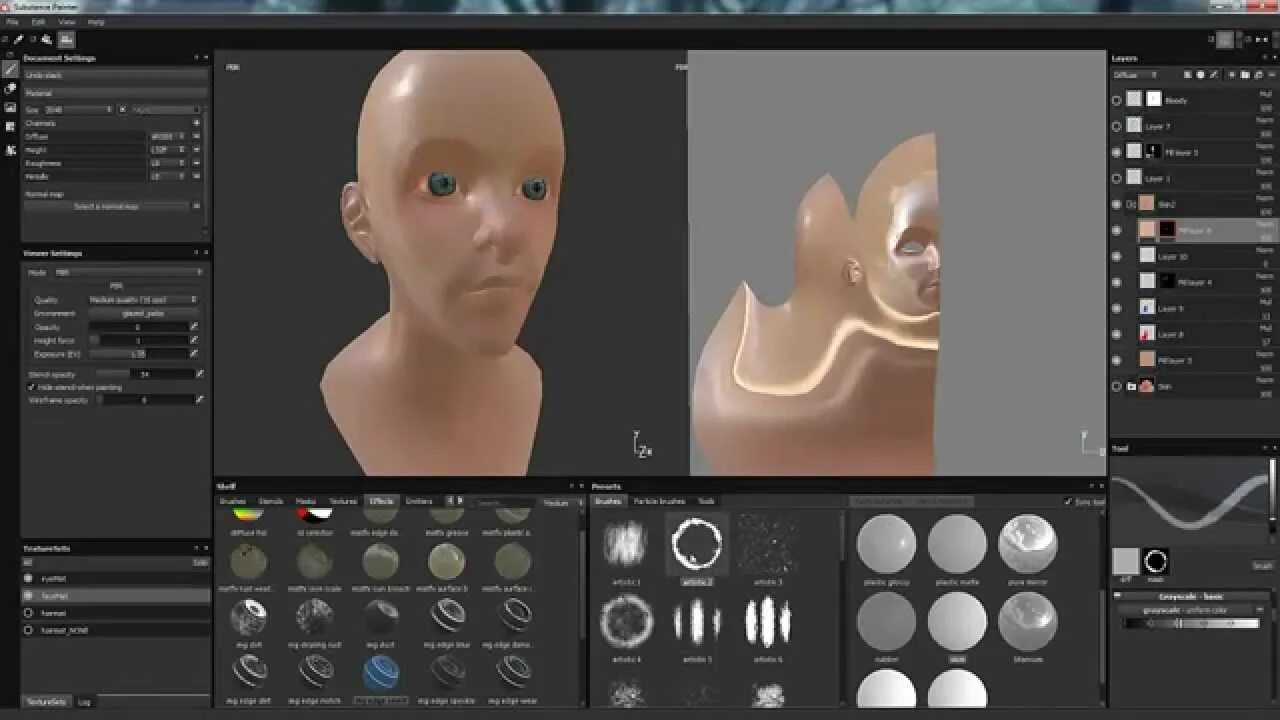Select the eyeMat texture set
1280x720 pixels.
[x=115, y=578]
